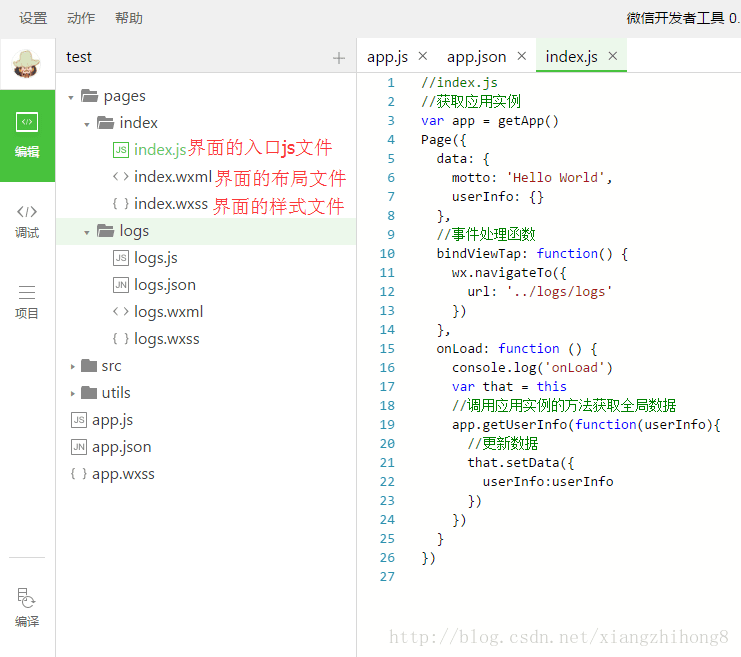
Task: Switch to the app.json tab
Action: click(x=476, y=57)
